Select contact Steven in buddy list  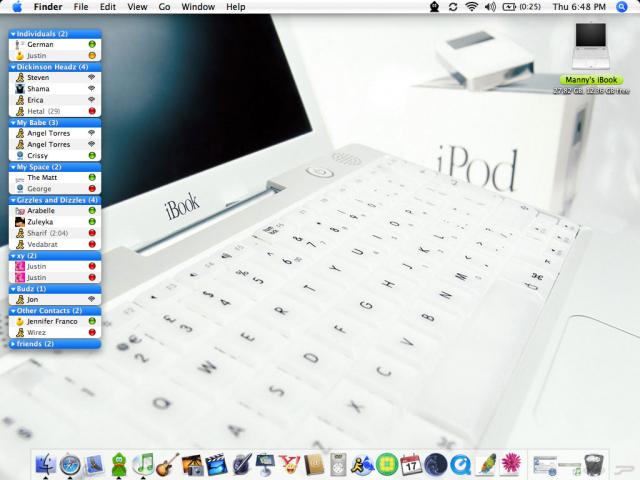click(55, 78)
